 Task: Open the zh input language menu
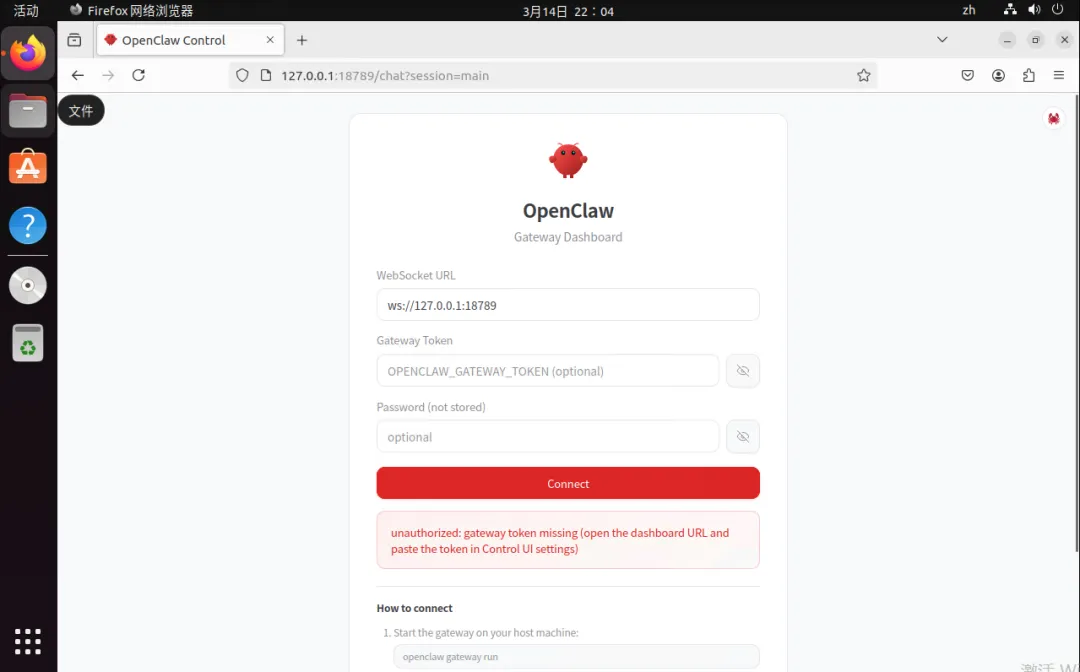point(968,10)
